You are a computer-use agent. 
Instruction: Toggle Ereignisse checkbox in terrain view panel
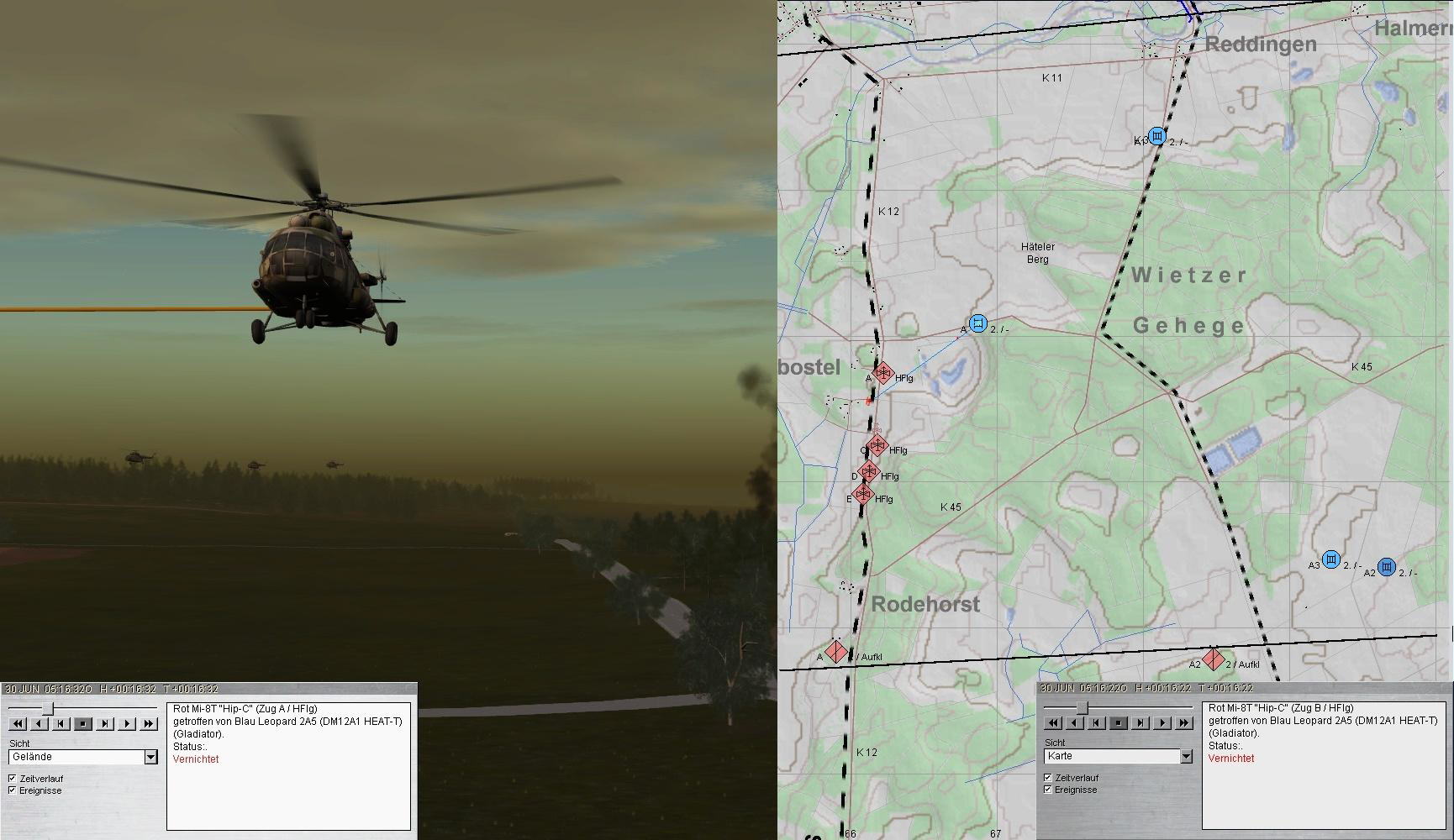click(13, 790)
